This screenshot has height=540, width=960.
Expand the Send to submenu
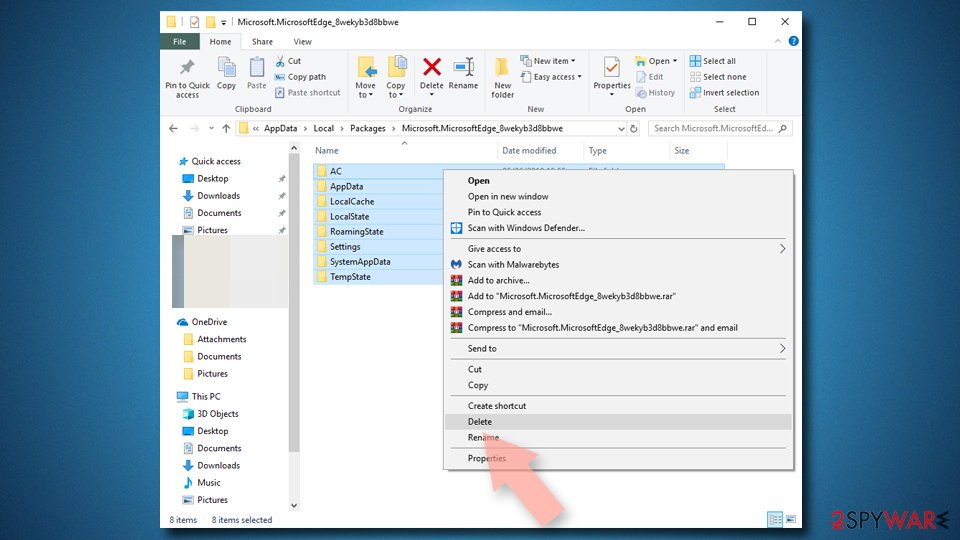click(618, 348)
